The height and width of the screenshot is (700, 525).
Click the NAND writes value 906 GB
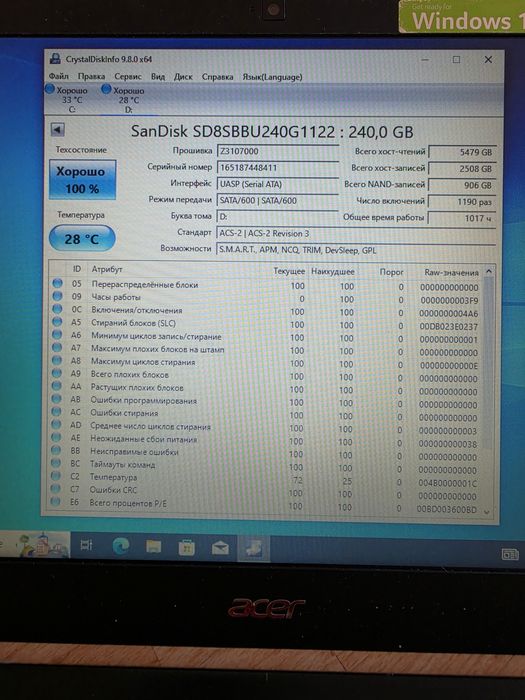(462, 185)
